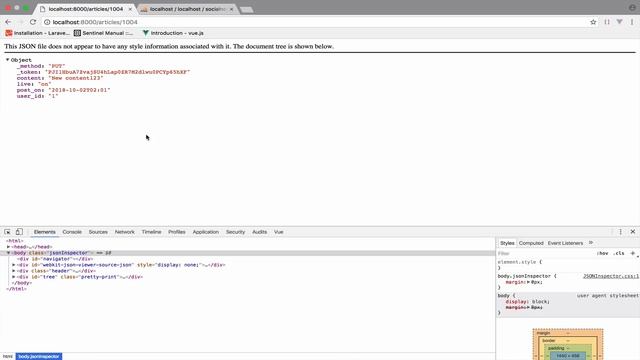This screenshot has width=640, height=360.
Task: Collapse the Object tree node
Action: click(7, 60)
